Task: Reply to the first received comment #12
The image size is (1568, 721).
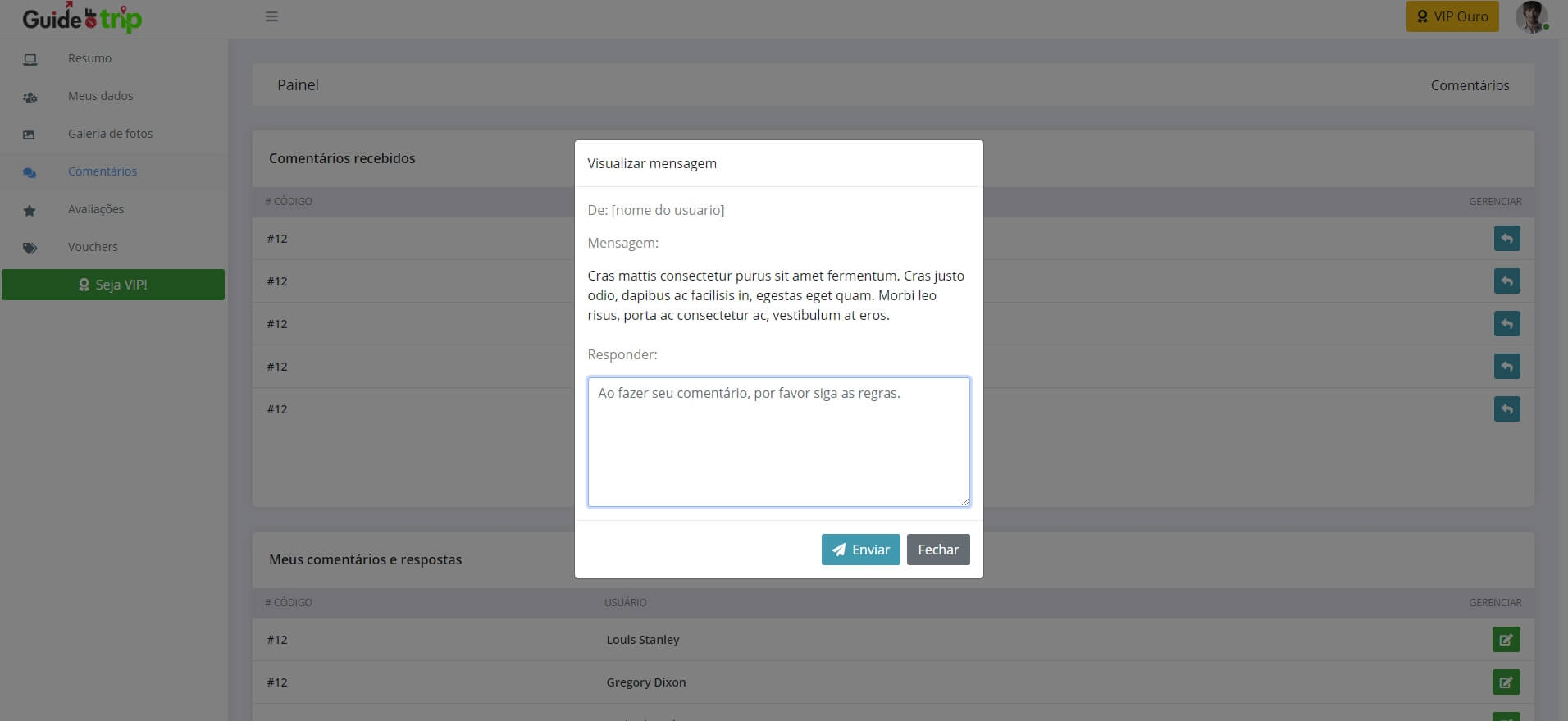Action: [x=1506, y=239]
